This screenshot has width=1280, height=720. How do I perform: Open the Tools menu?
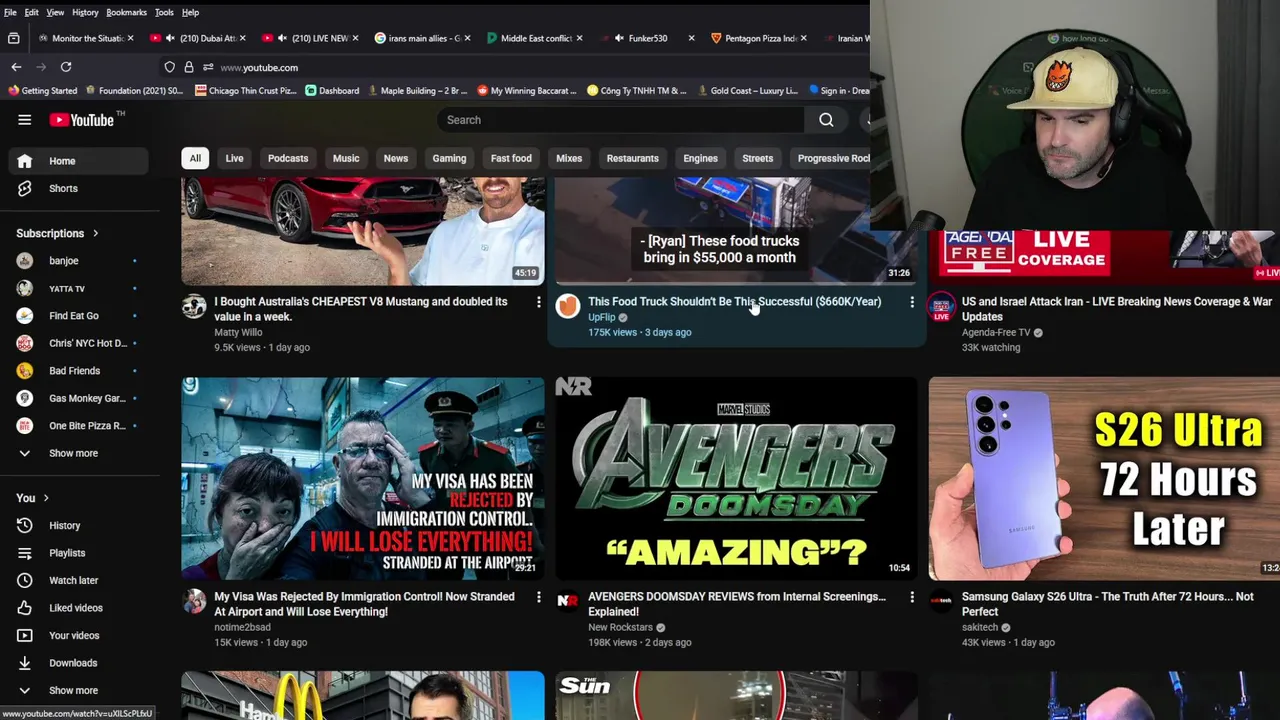click(x=164, y=12)
